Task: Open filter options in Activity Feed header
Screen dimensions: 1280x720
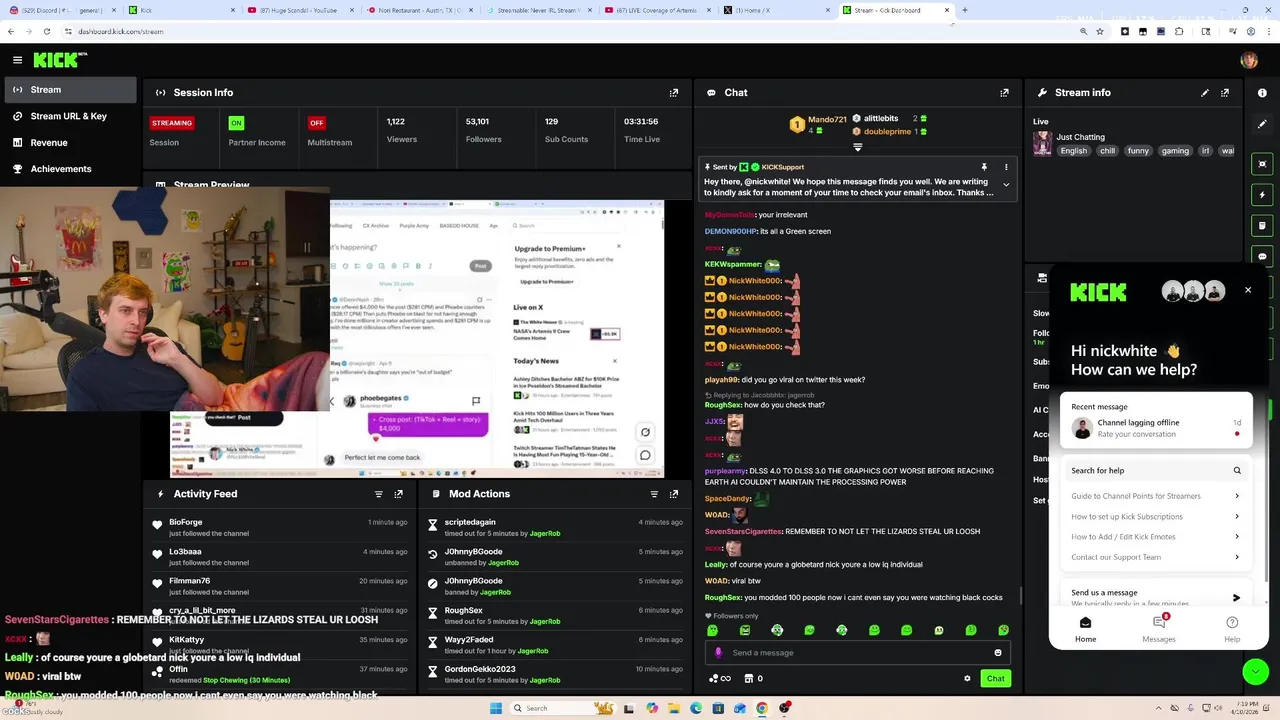Action: point(379,494)
